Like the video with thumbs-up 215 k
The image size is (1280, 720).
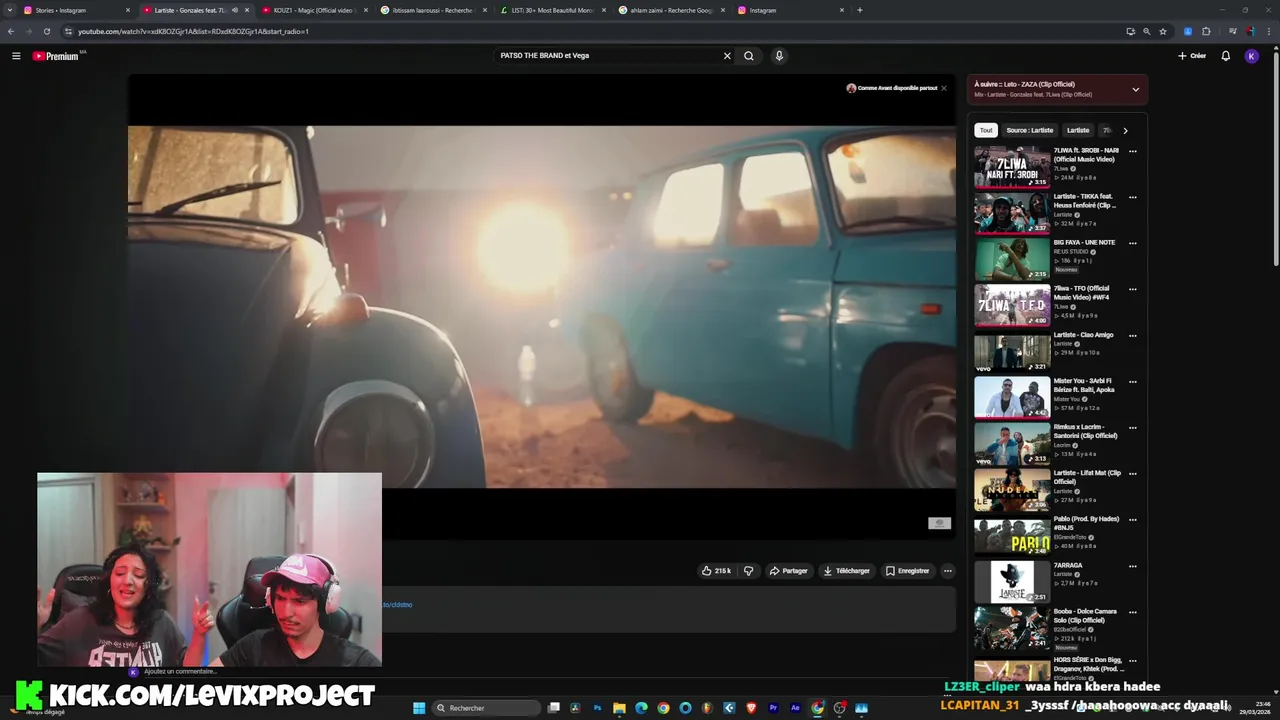(716, 571)
